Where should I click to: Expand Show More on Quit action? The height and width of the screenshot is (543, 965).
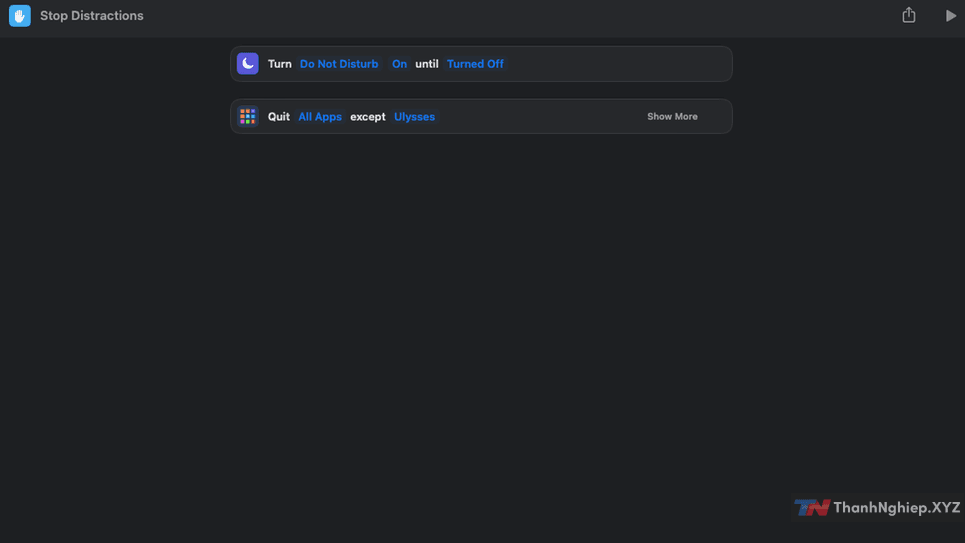[x=672, y=116]
